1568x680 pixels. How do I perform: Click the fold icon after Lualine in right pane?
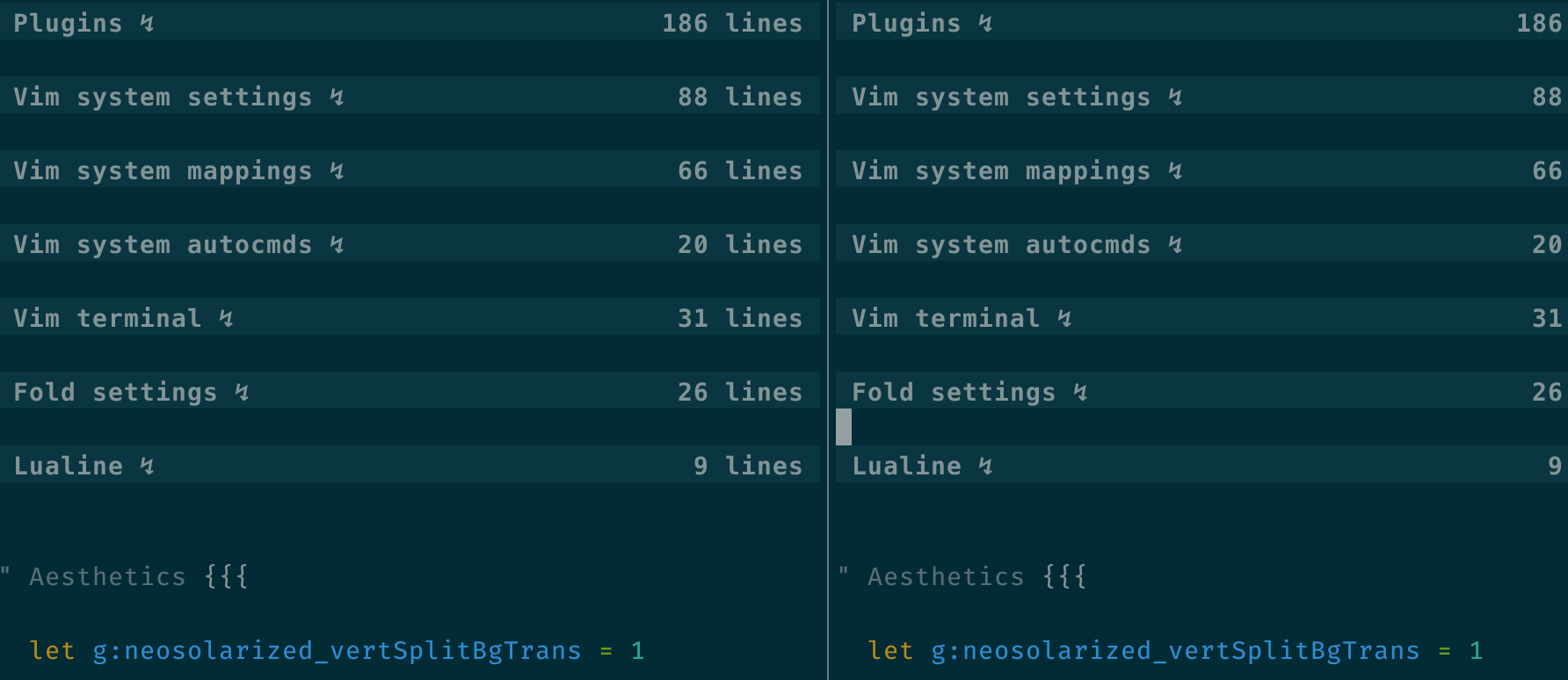point(985,467)
